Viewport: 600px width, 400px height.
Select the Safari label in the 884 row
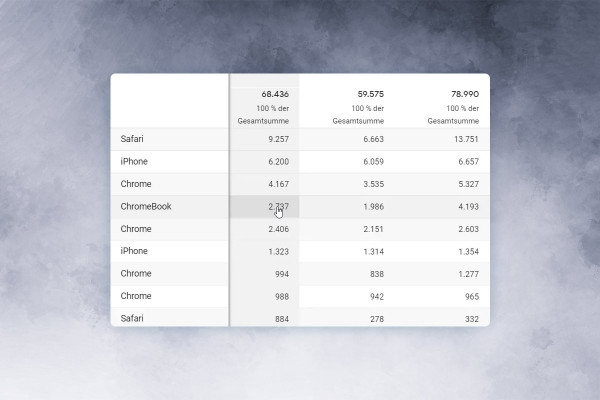click(132, 318)
